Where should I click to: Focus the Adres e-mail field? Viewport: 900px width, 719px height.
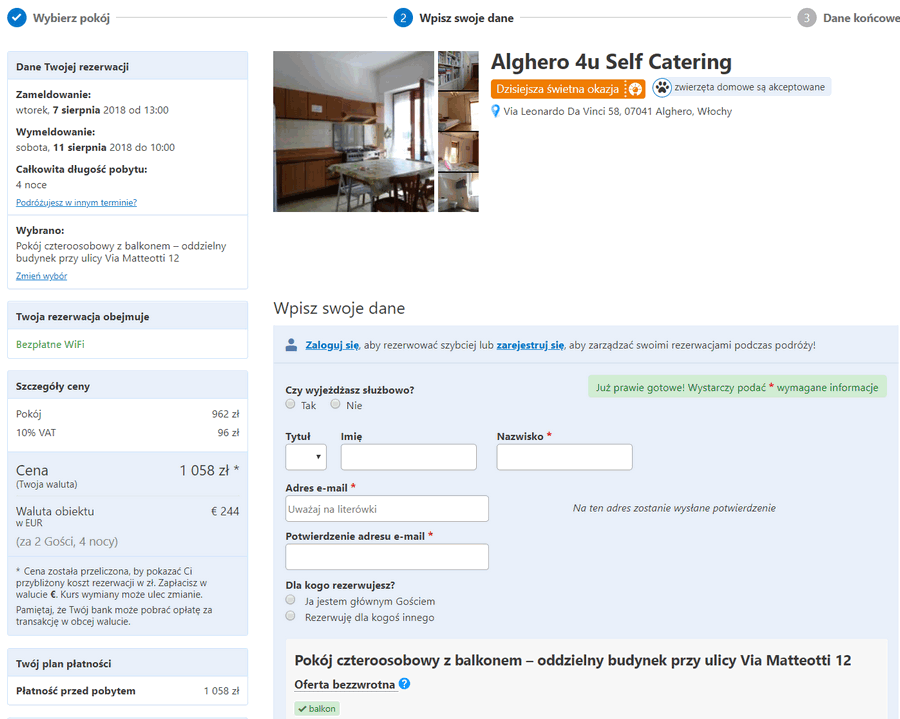tap(387, 508)
